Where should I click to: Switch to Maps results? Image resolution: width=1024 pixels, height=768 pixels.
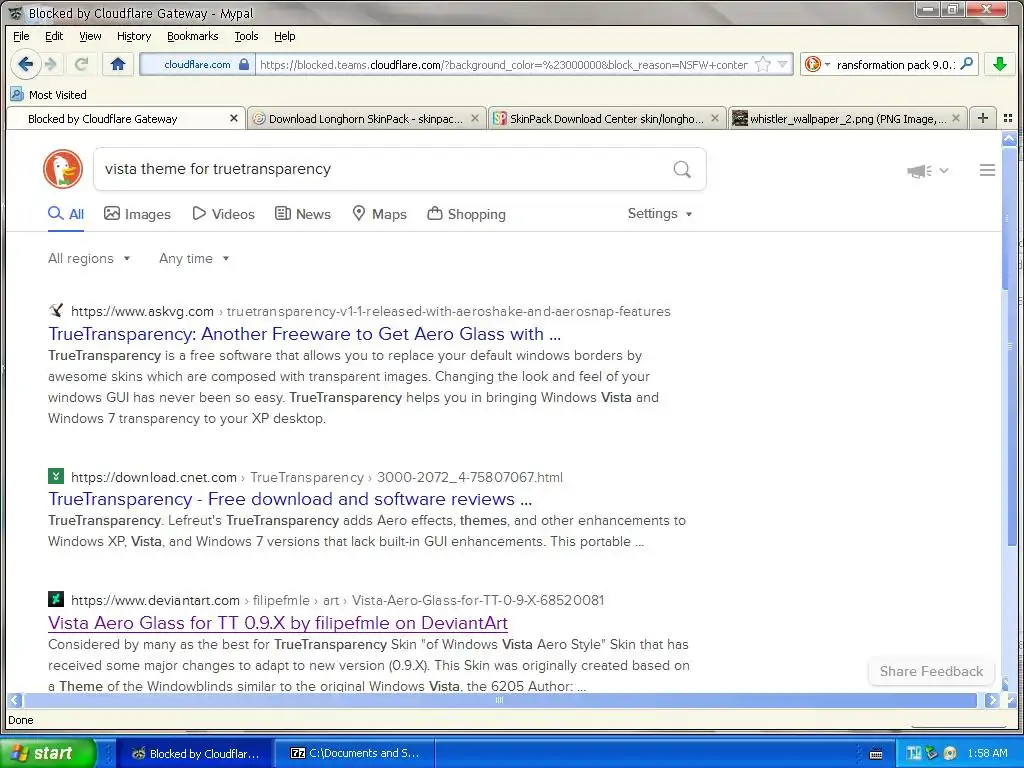(x=379, y=214)
